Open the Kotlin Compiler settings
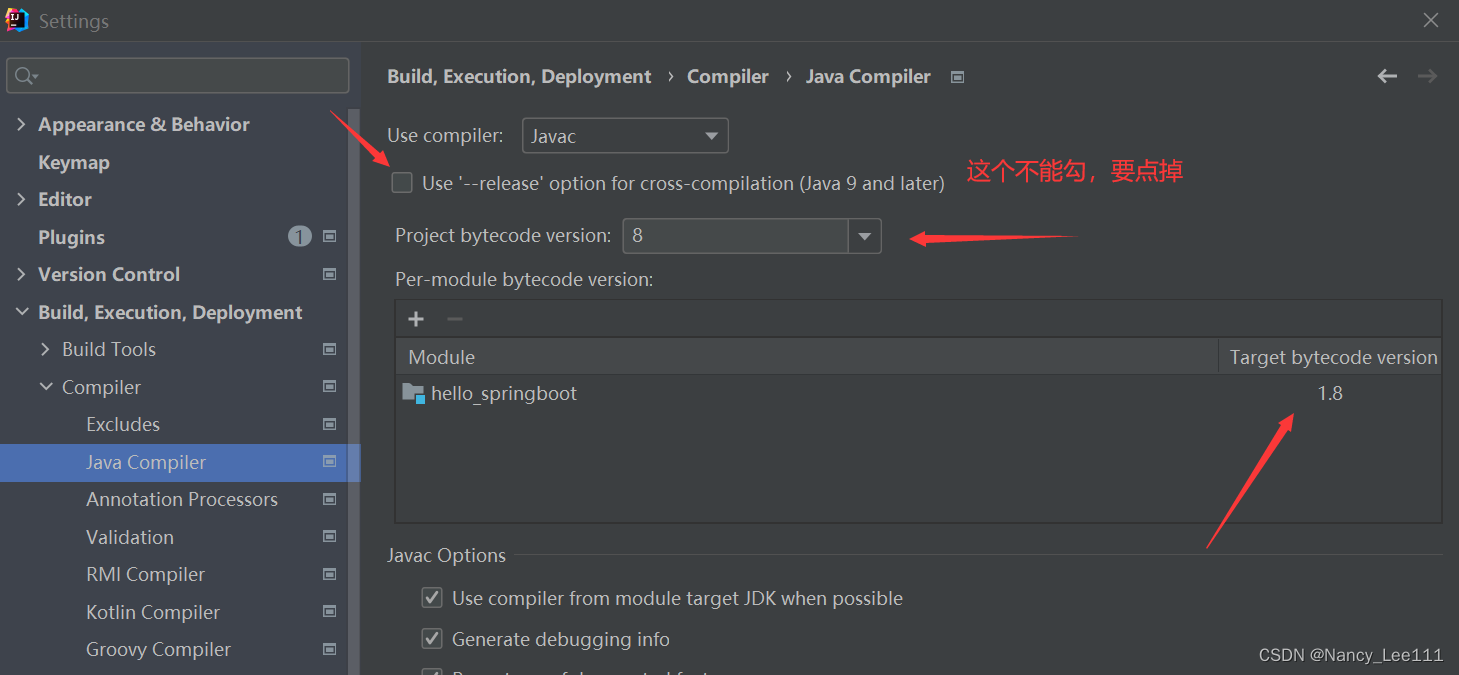This screenshot has width=1459, height=675. tap(152, 611)
